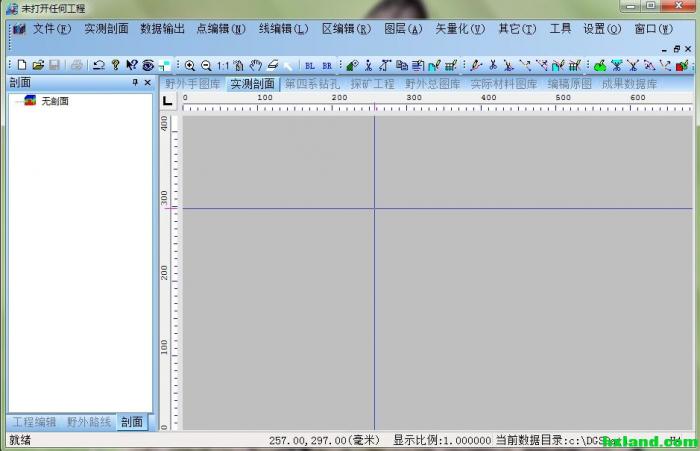The width and height of the screenshot is (700, 451).
Task: Switch to the 工程编辑 bottom tab
Action: point(34,423)
